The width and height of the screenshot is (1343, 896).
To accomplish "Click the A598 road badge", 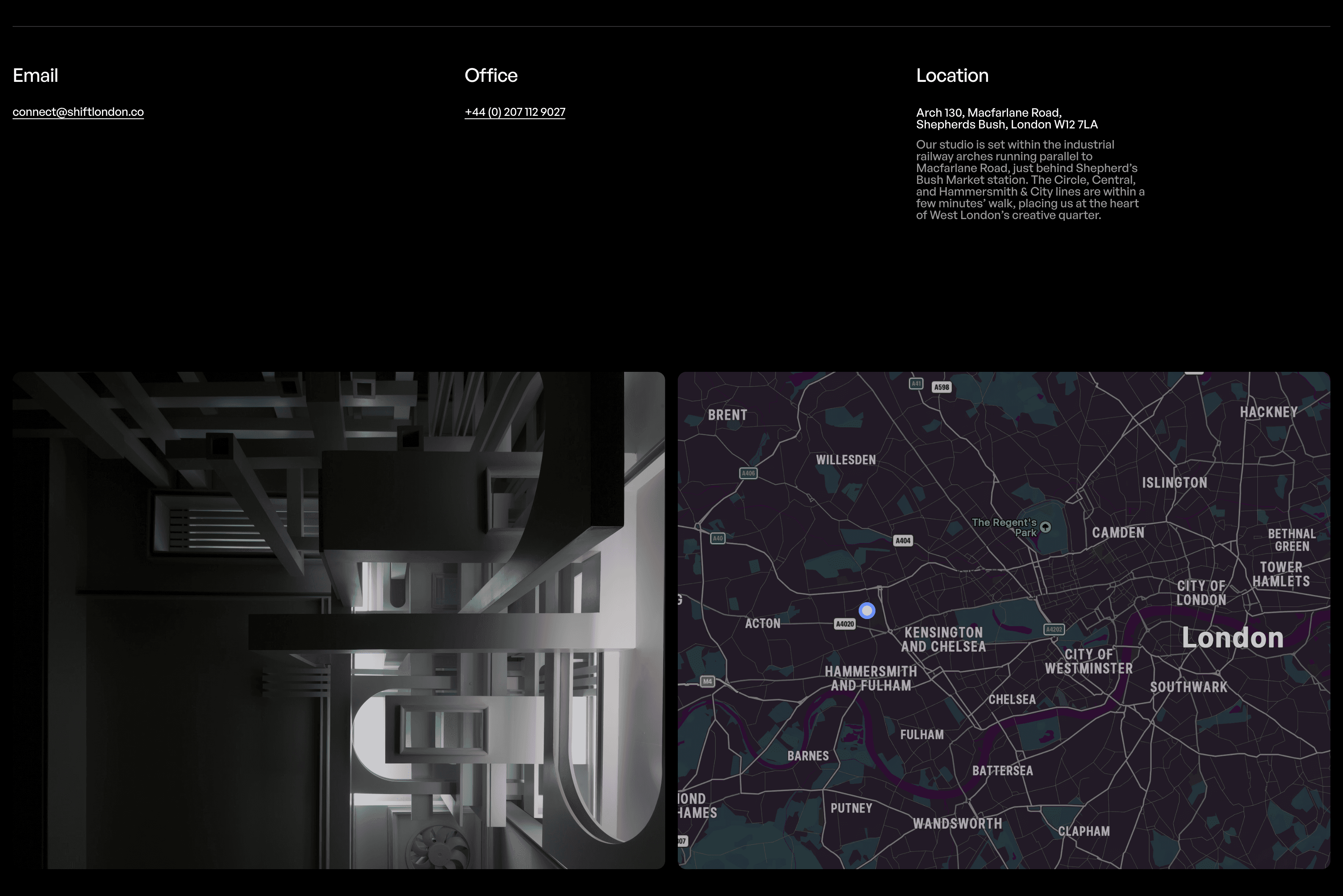I will tap(941, 387).
